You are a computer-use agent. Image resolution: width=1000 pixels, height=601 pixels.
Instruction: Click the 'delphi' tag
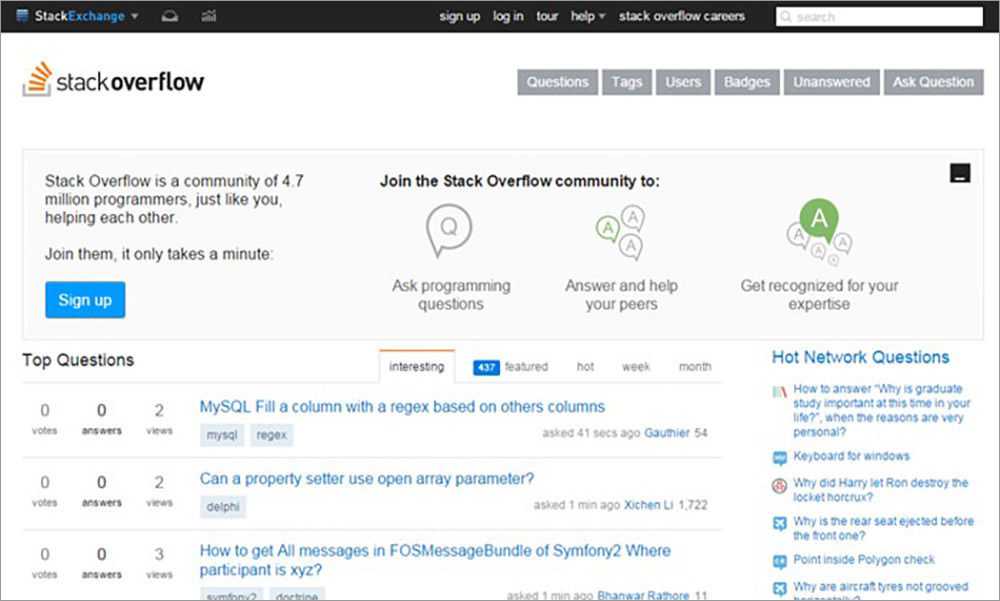[x=223, y=507]
